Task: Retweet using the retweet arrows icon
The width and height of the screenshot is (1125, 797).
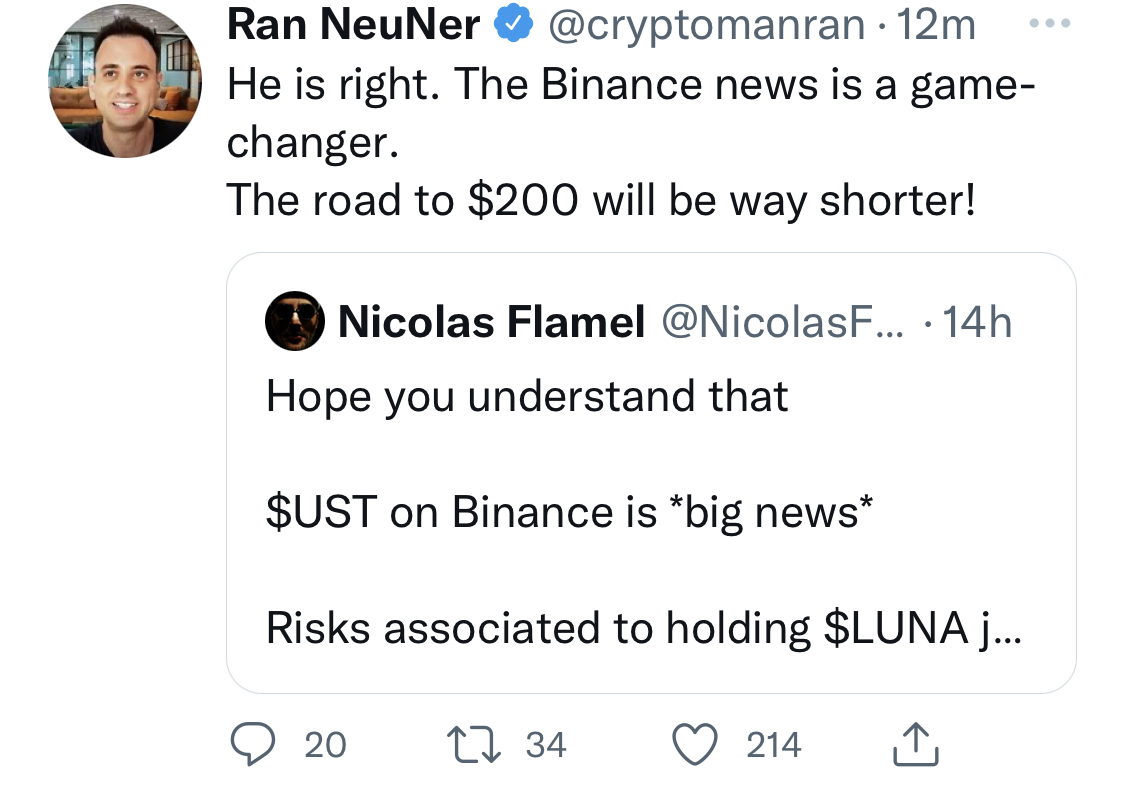Action: pyautogui.click(x=474, y=745)
